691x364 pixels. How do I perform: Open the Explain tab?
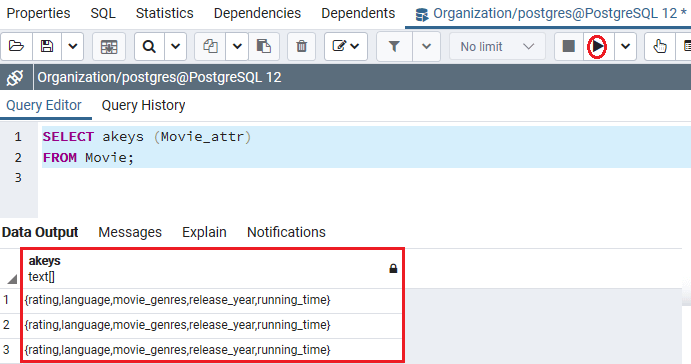(x=204, y=232)
